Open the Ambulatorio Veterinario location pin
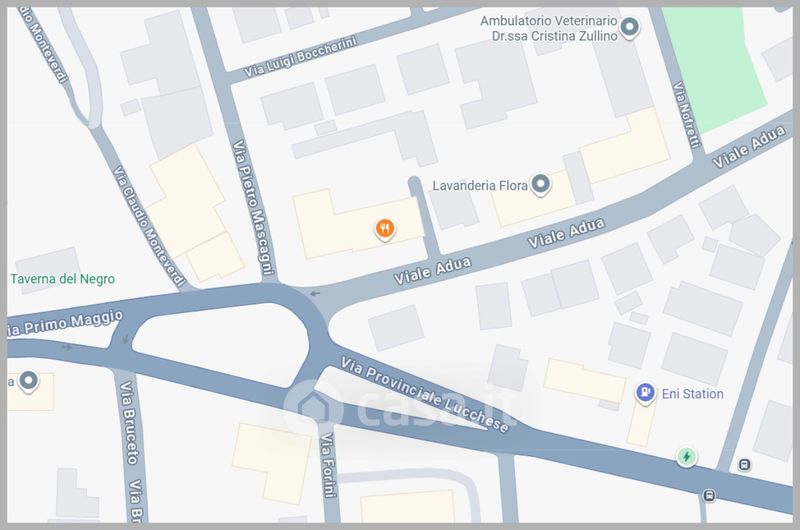Screen dimensions: 800x530 pos(630,27)
